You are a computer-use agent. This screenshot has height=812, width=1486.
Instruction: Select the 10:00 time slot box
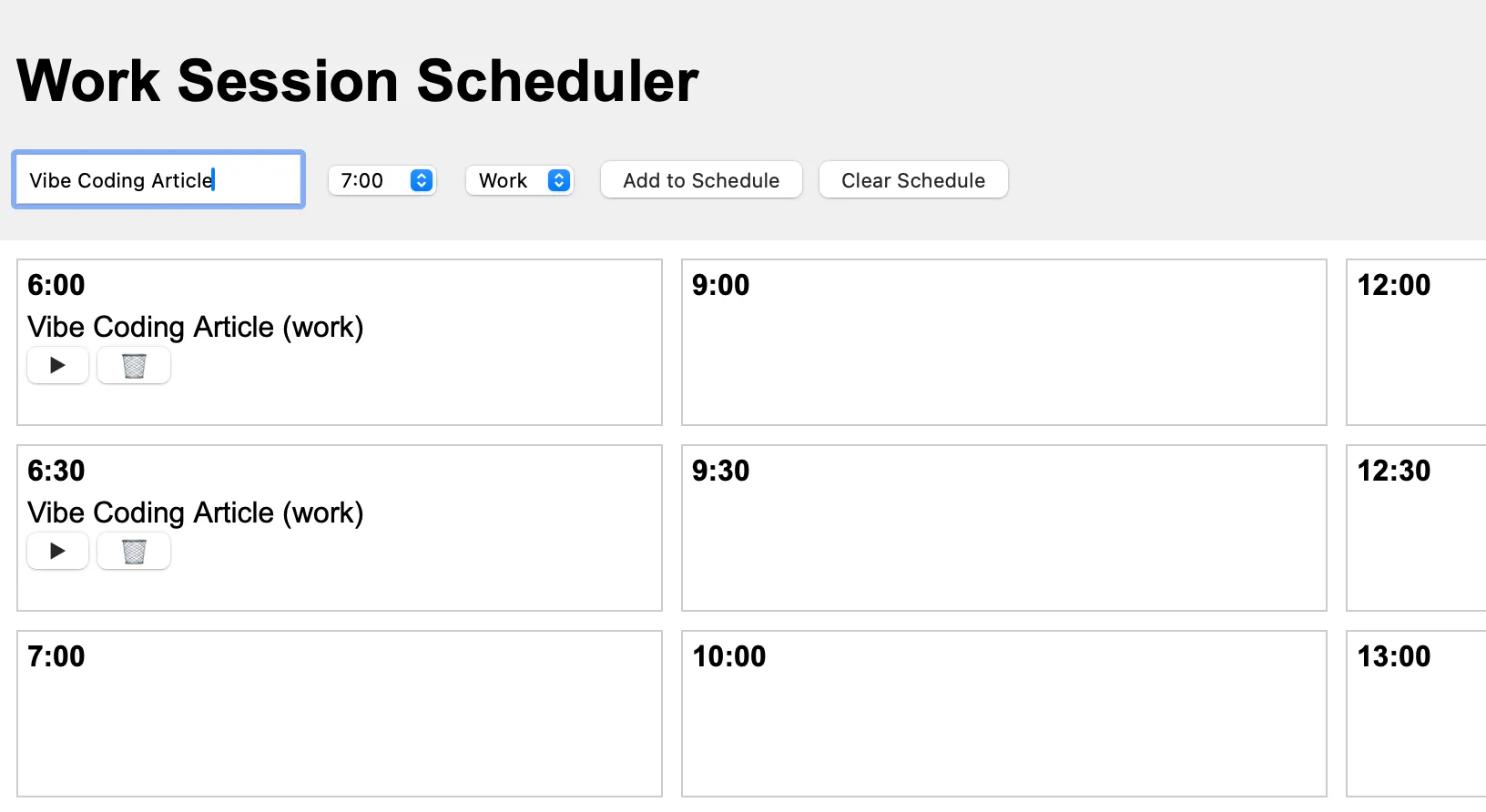[x=1003, y=714]
